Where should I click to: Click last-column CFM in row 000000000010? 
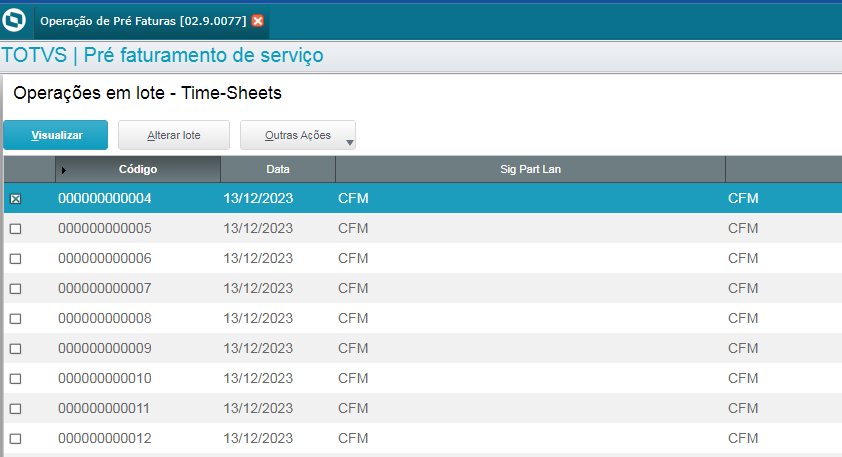743,379
